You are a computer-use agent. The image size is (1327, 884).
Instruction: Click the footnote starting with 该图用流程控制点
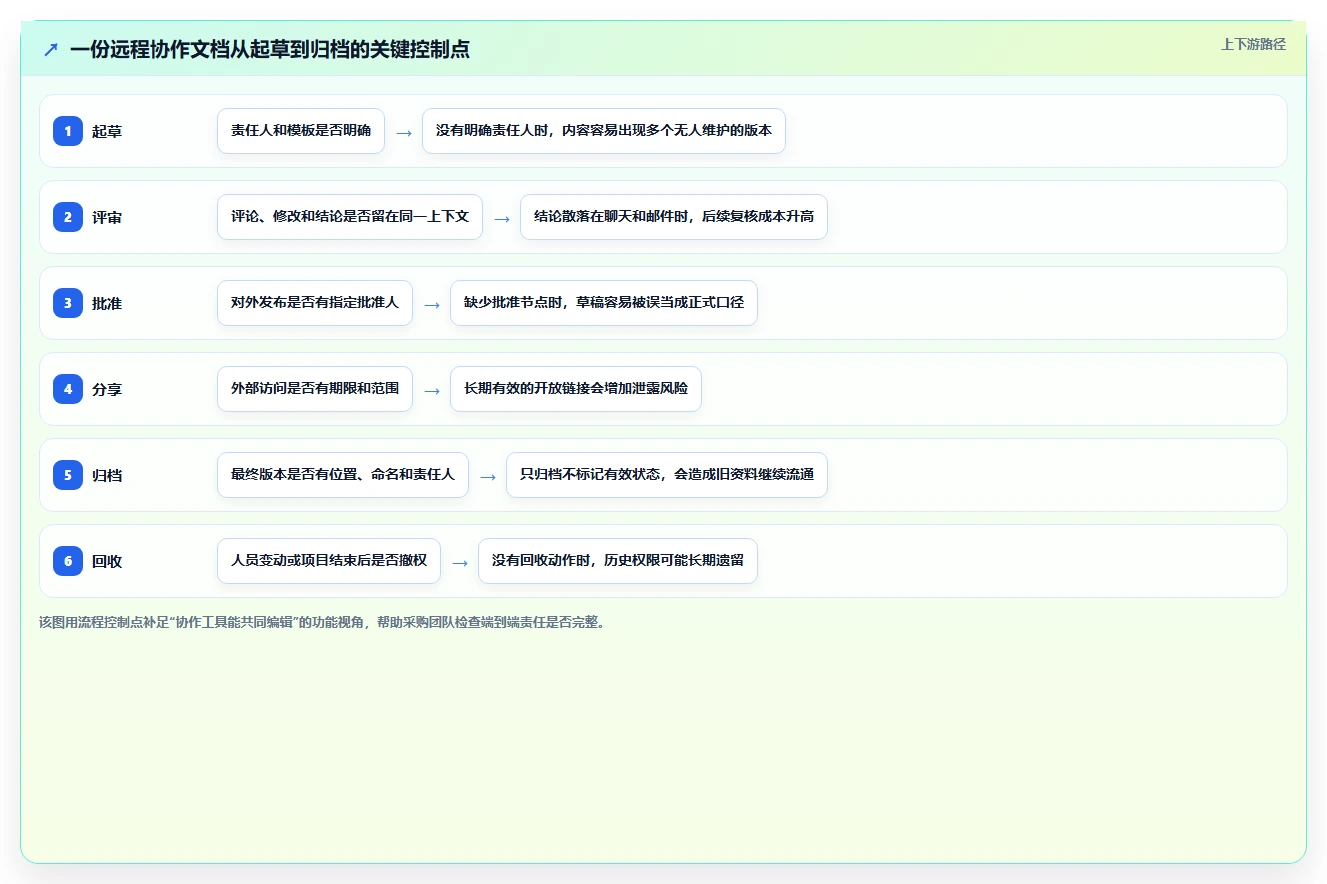click(x=322, y=622)
